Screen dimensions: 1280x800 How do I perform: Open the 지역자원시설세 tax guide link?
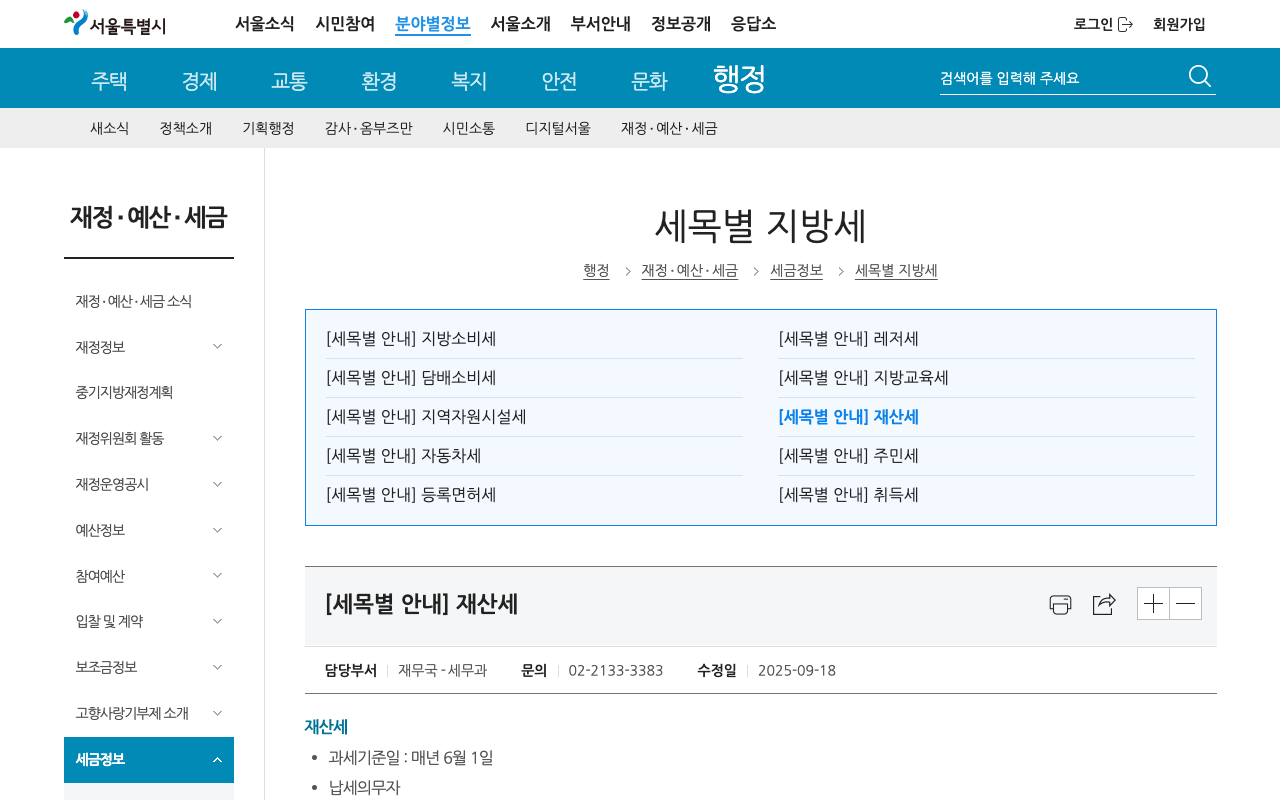click(x=426, y=416)
